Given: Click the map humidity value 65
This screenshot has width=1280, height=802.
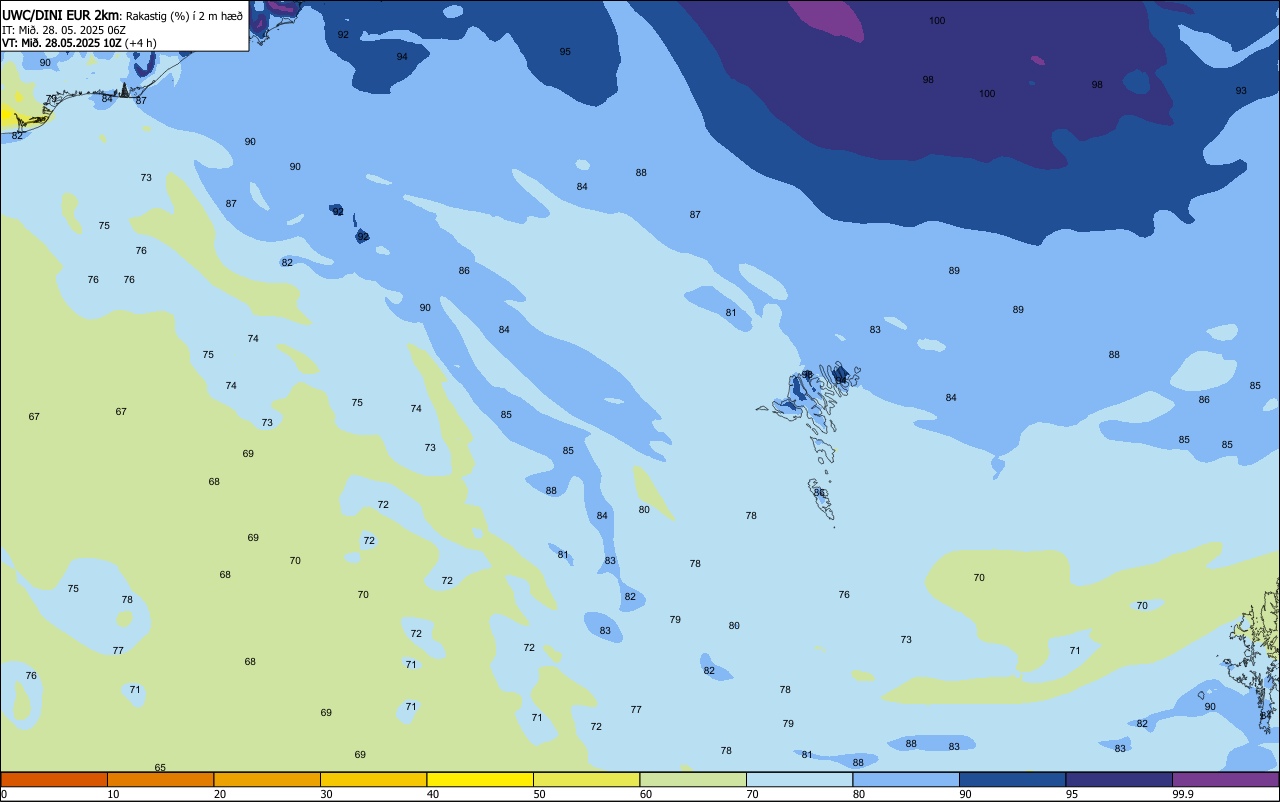Looking at the screenshot, I should coord(160,768).
